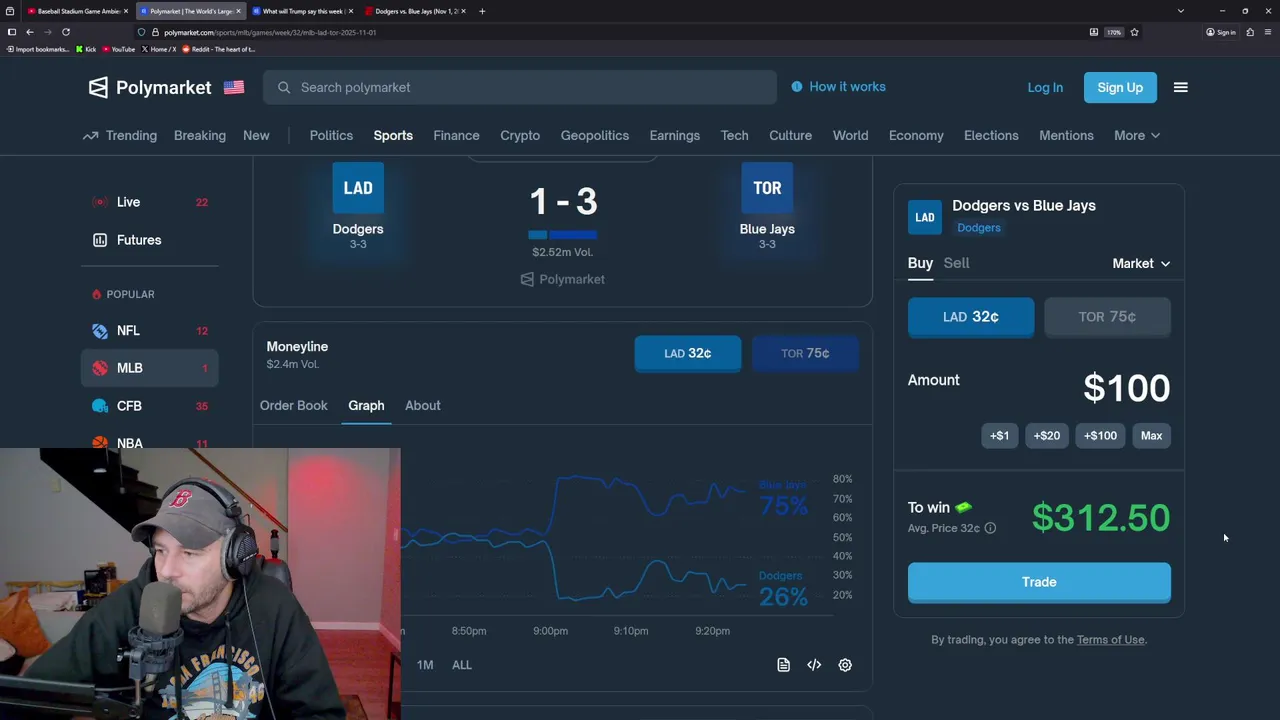The height and width of the screenshot is (720, 1280).
Task: Expand the More categories dropdown
Action: coord(1137,135)
